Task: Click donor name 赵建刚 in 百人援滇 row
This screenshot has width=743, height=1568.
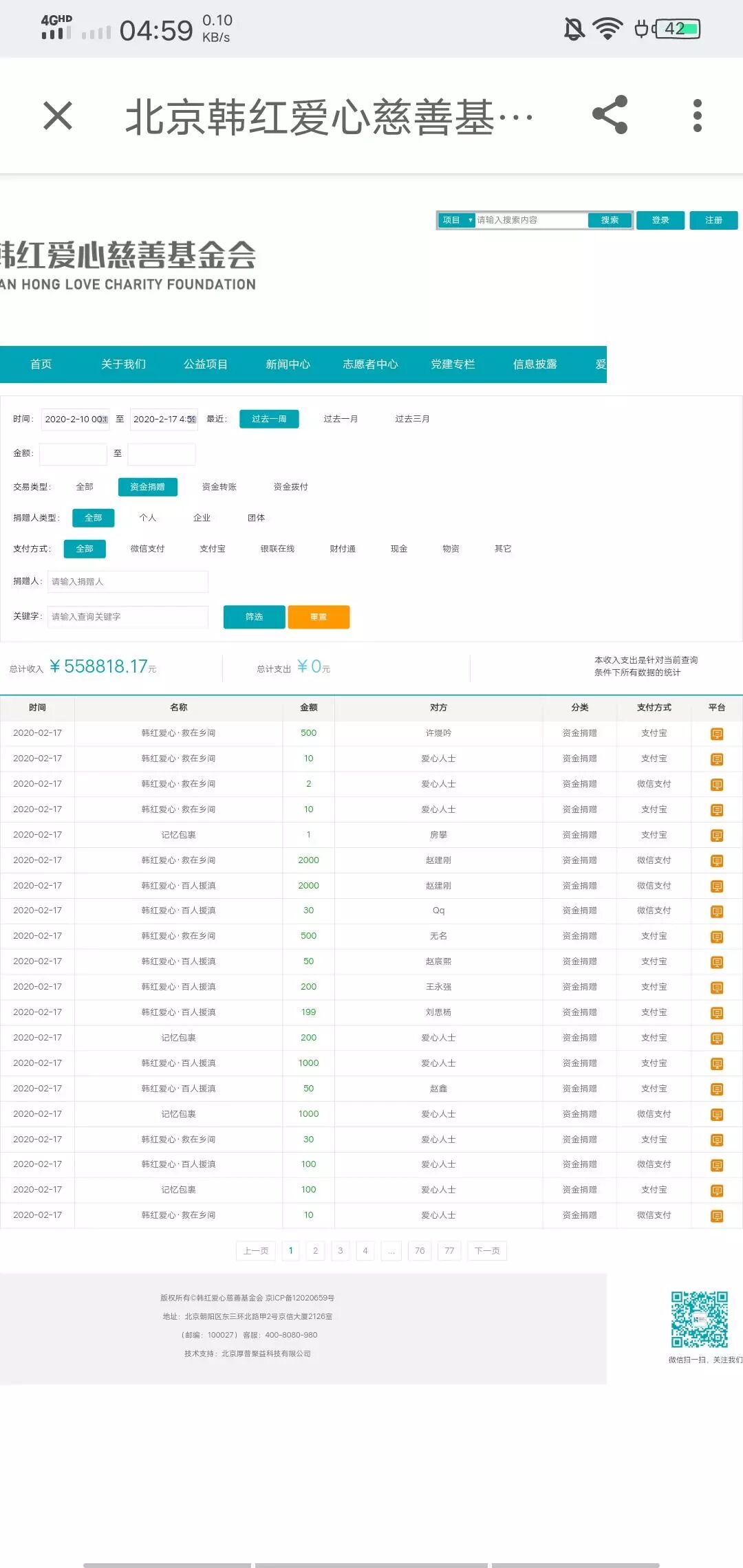Action: [x=438, y=886]
